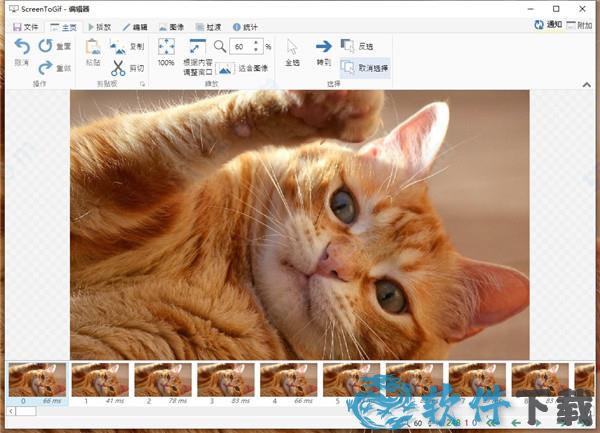The image size is (600, 433).
Task: Open the Notifications (通知) button
Action: (x=547, y=25)
